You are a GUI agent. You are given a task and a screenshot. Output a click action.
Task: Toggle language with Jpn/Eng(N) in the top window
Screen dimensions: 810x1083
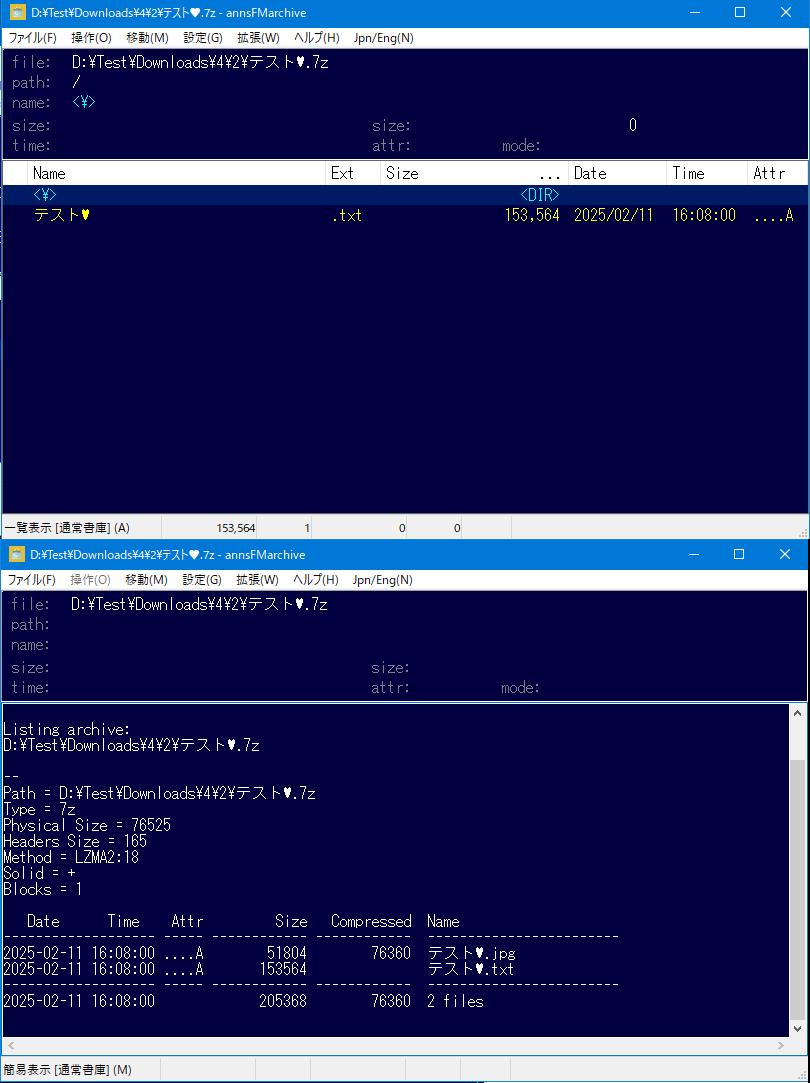pyautogui.click(x=383, y=38)
